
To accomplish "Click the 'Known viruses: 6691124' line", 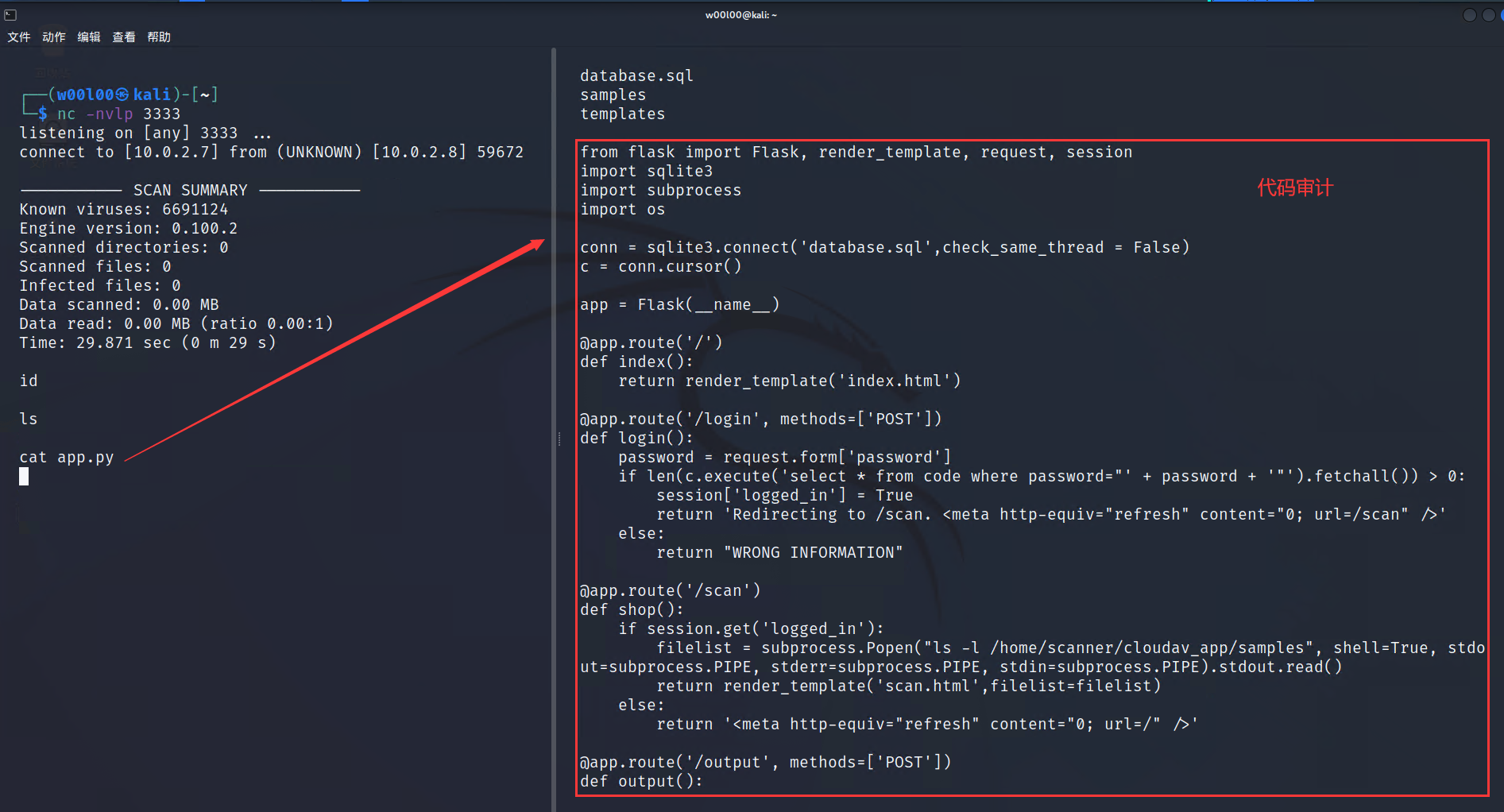I will coord(123,209).
